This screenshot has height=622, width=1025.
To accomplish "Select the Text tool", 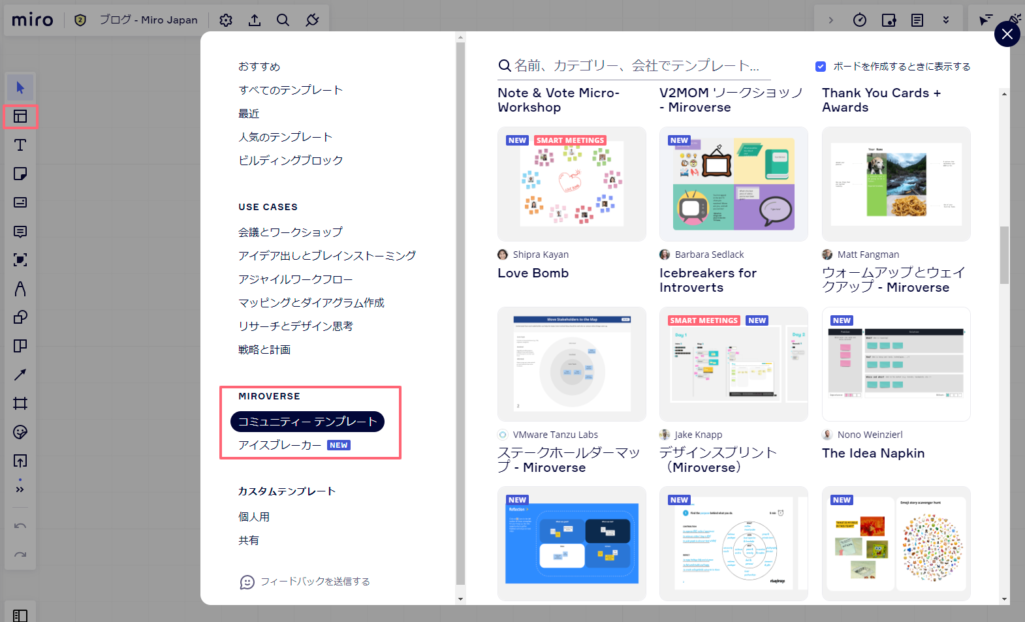I will (x=20, y=145).
